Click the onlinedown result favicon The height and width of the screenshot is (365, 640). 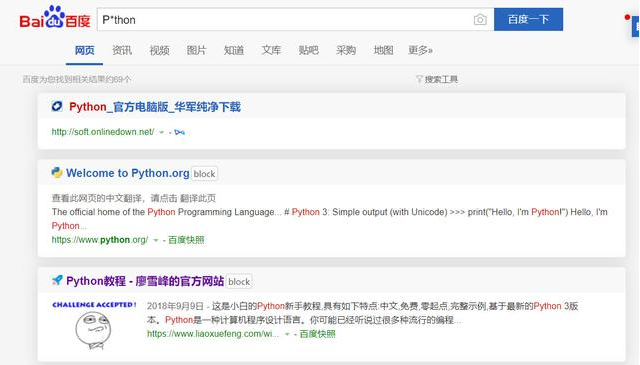(x=57, y=107)
